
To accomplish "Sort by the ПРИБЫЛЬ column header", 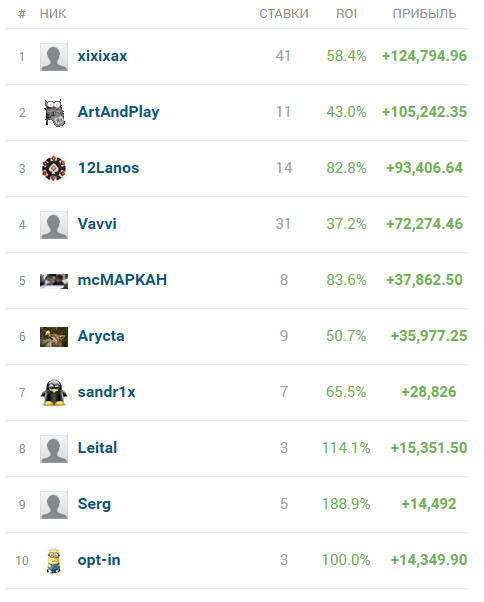I will 424,14.
